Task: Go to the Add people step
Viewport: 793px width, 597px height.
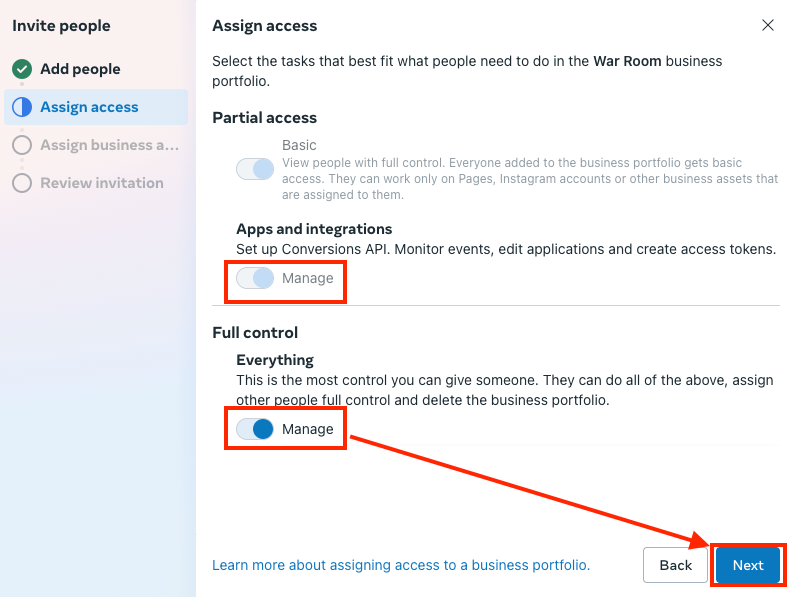Action: pyautogui.click(x=80, y=69)
